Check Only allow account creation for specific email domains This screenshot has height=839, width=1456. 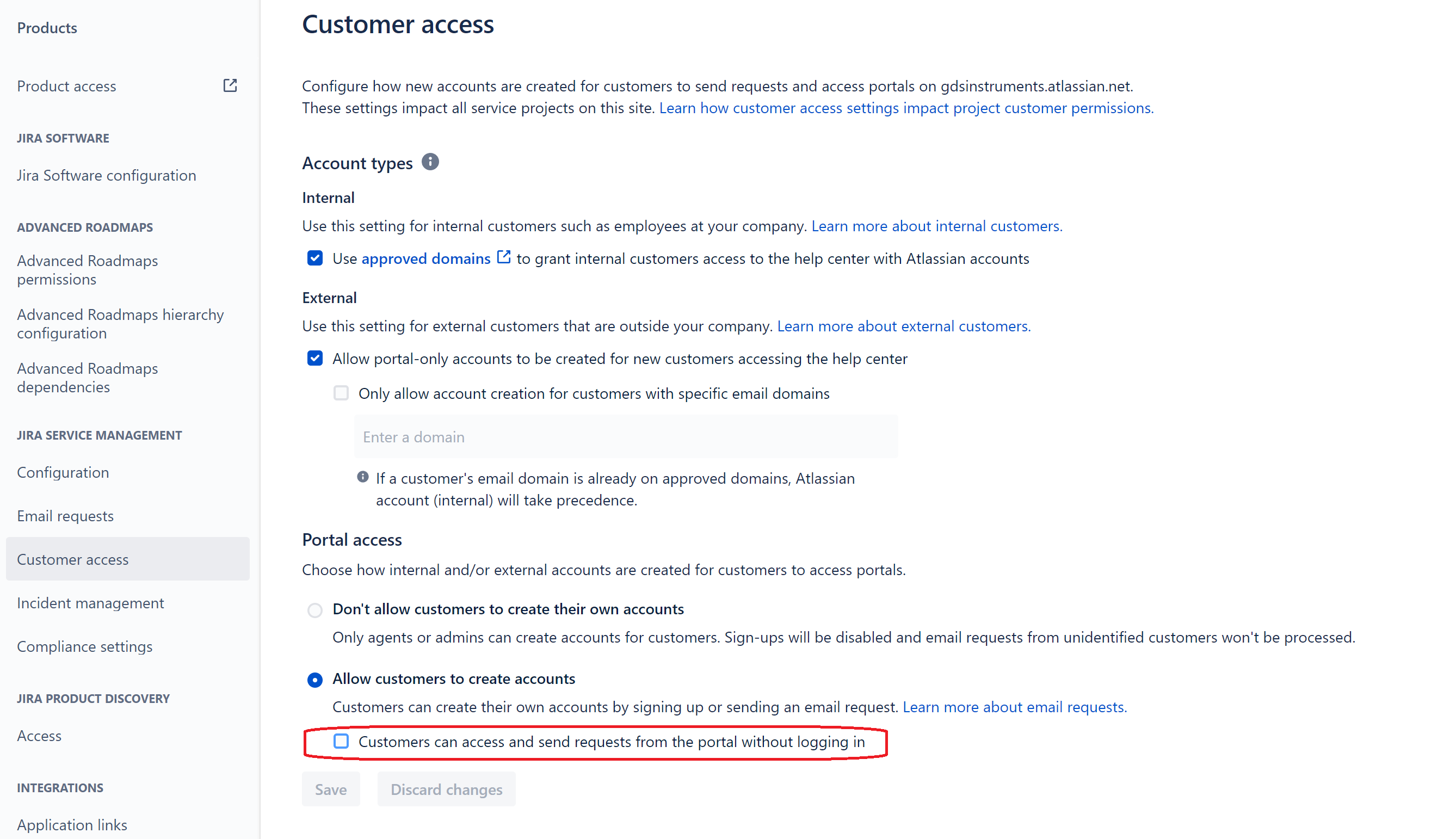(x=341, y=392)
